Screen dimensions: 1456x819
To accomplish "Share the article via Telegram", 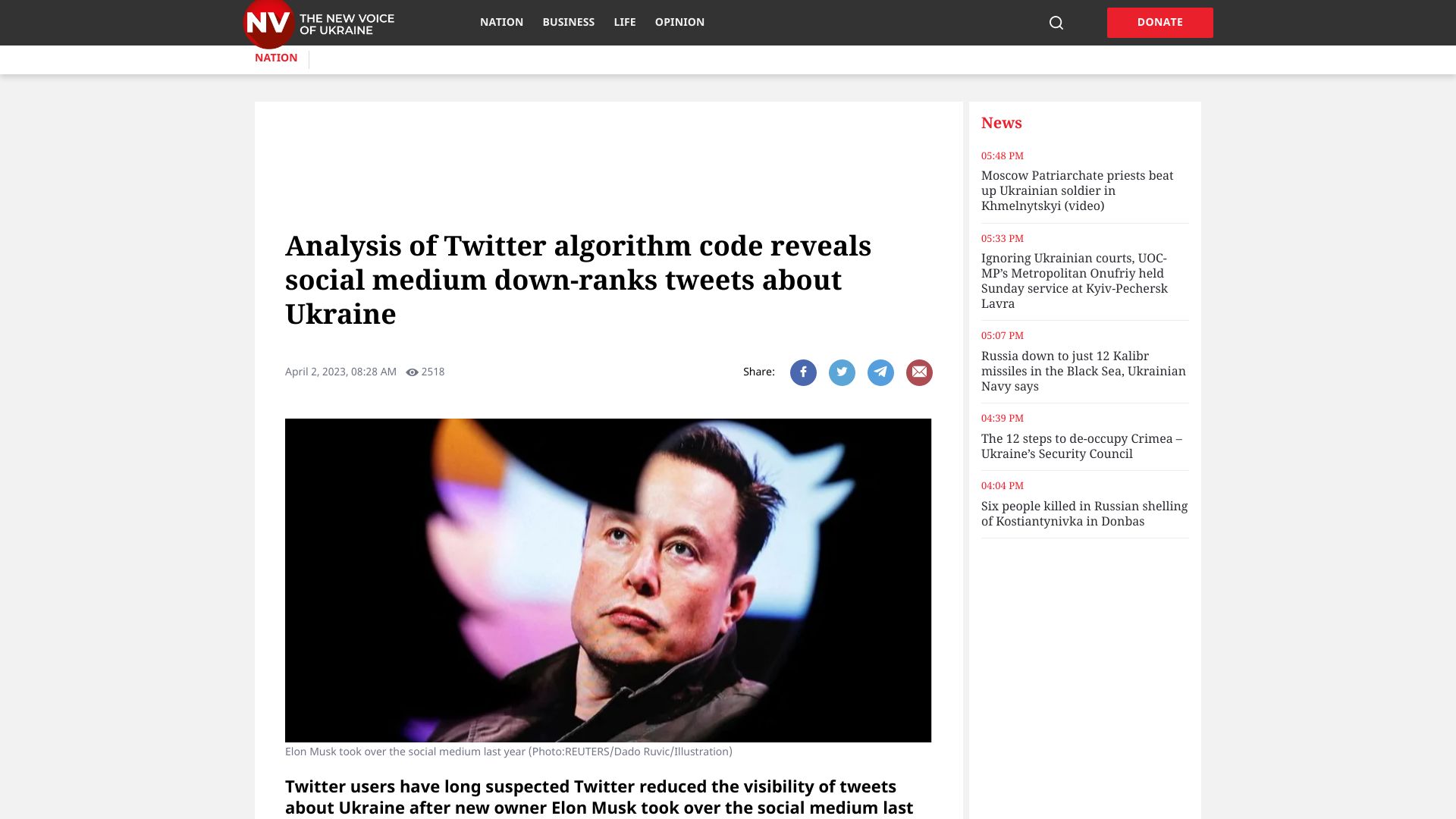I will (880, 372).
